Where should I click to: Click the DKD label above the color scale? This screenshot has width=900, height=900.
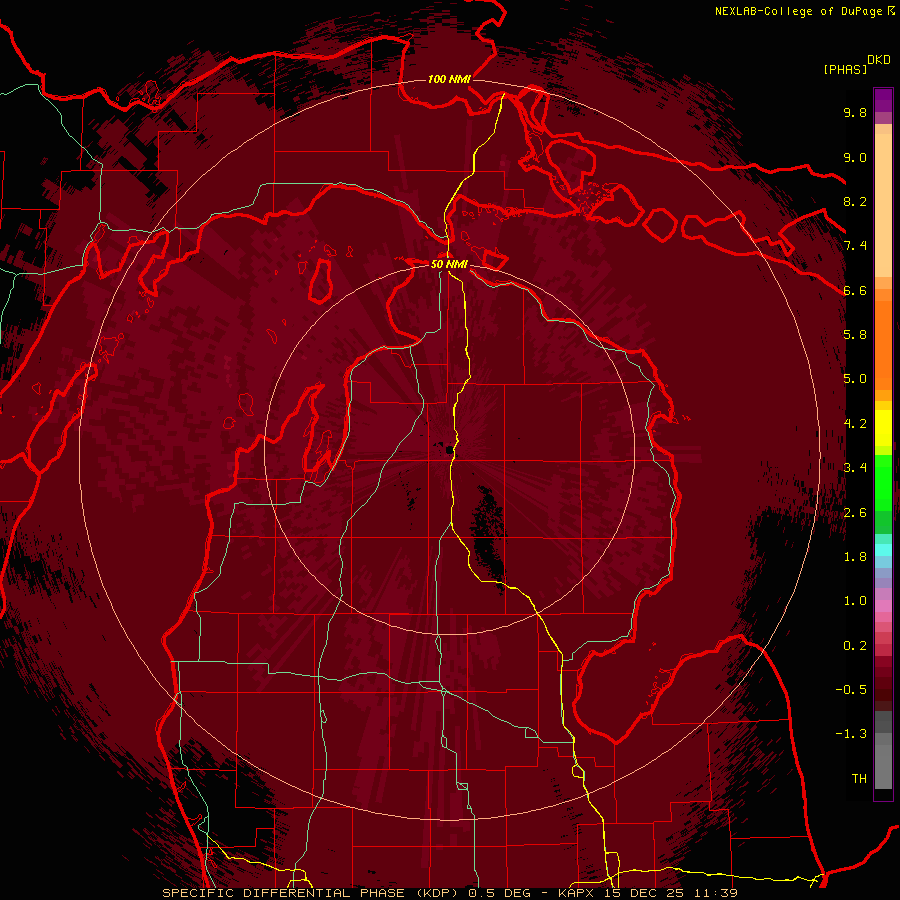879,60
